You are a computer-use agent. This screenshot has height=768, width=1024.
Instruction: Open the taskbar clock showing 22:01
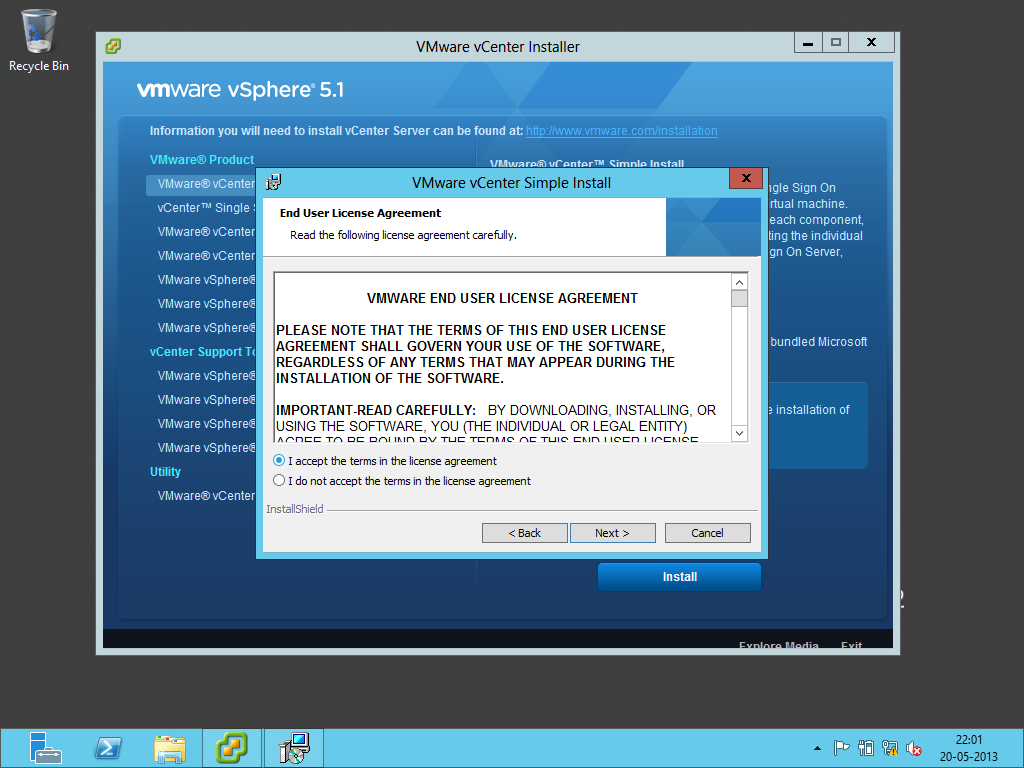coord(968,748)
